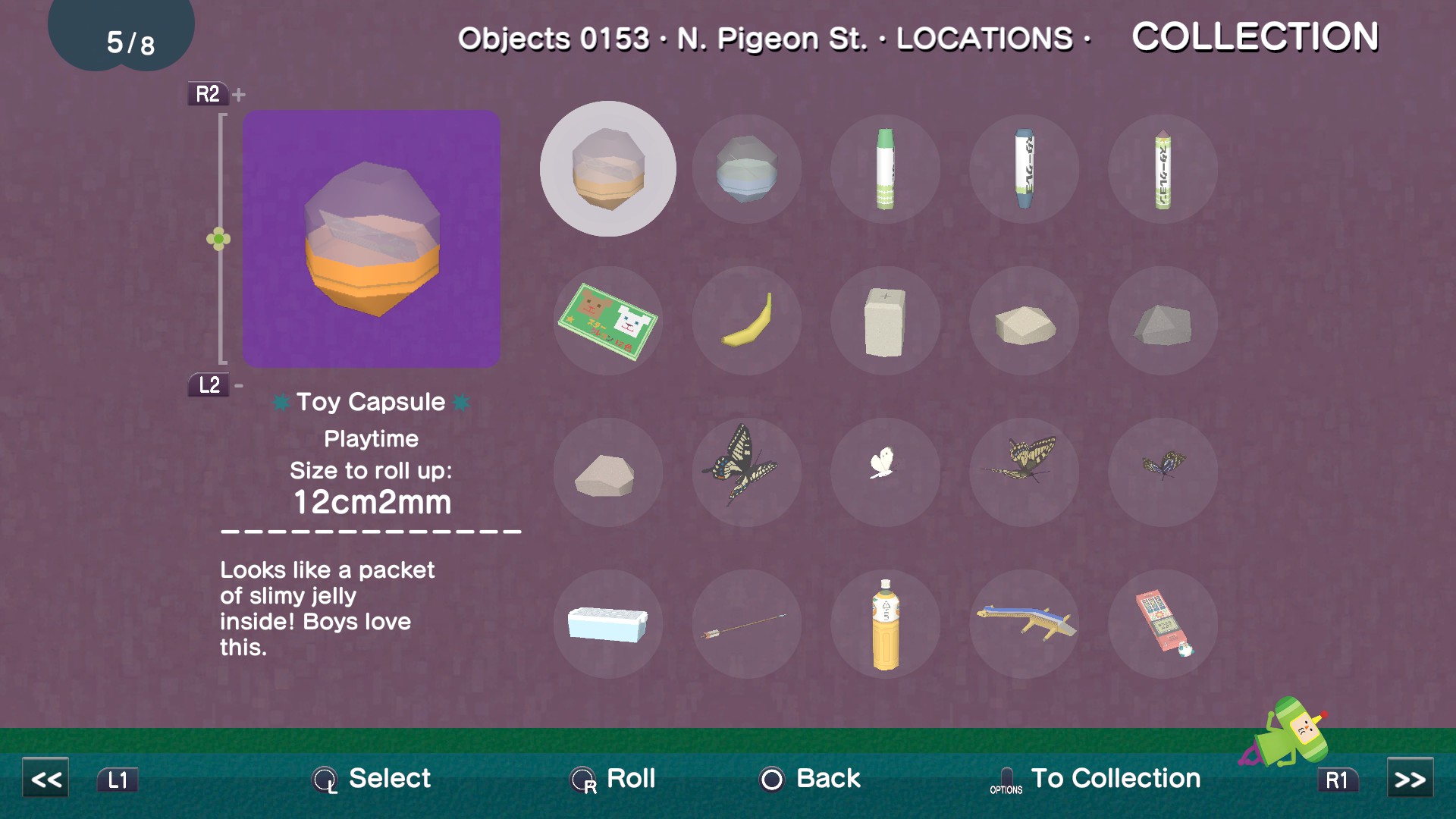Click the Toy Capsule preview image
Viewport: 1456px width, 819px height.
coord(372,239)
